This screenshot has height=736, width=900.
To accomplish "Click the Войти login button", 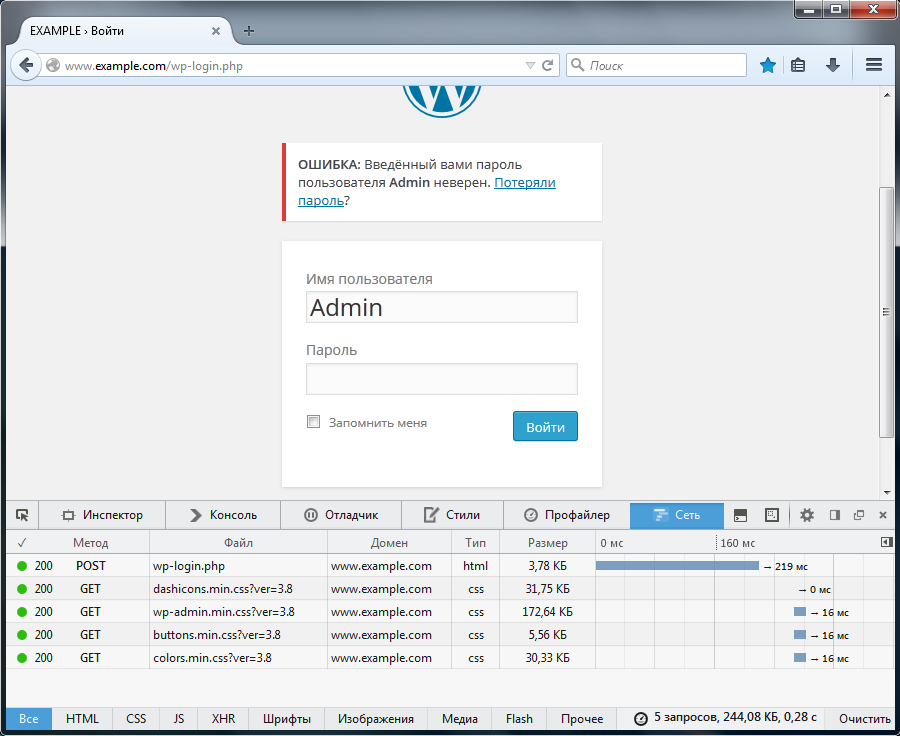I will point(545,427).
